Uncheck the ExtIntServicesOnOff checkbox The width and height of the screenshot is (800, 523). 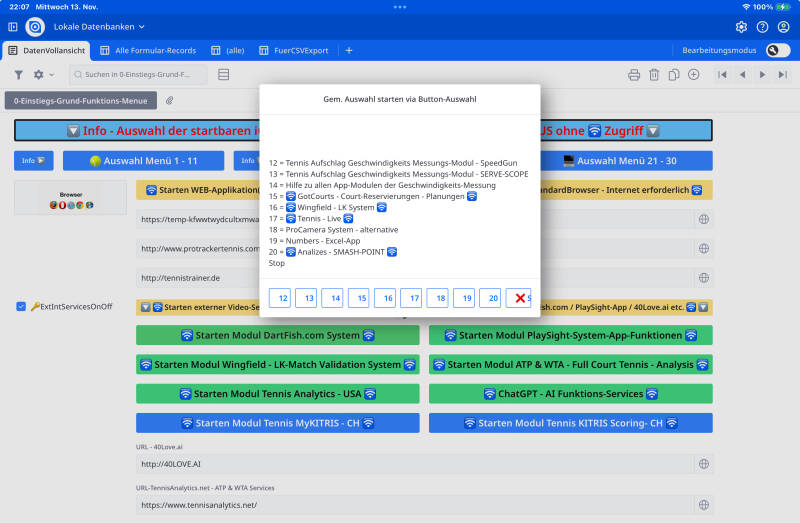[21, 306]
